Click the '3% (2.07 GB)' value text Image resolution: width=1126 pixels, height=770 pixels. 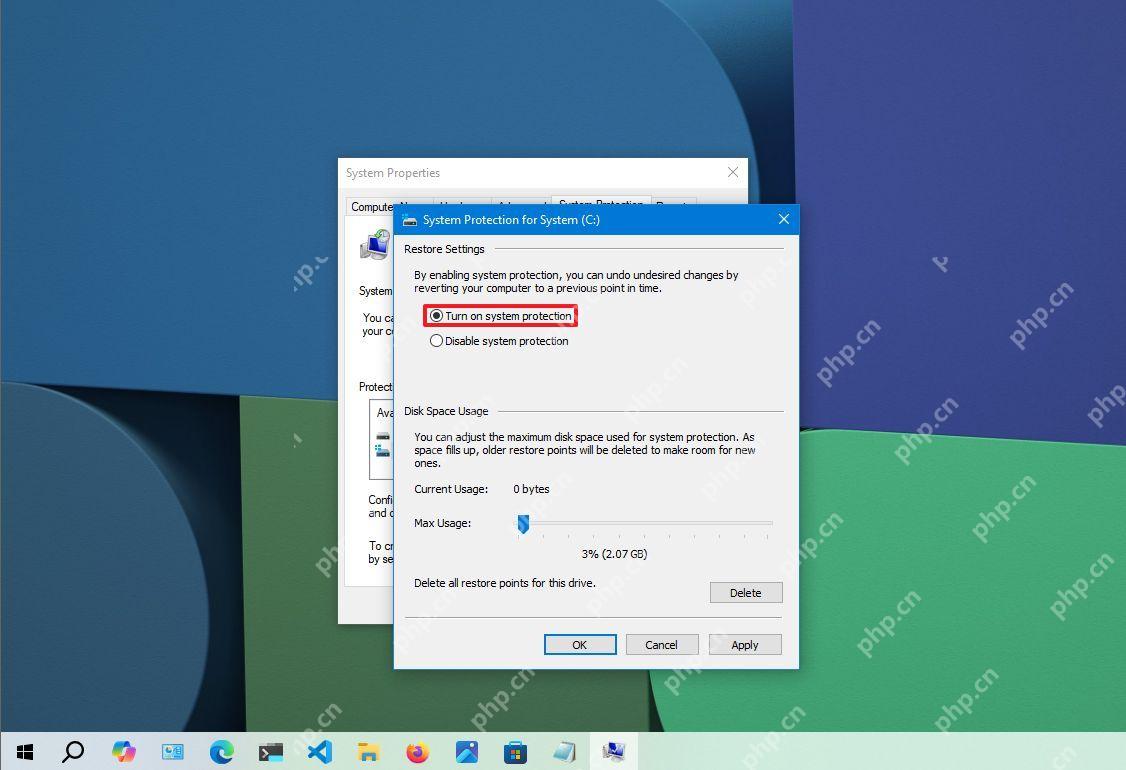(x=614, y=554)
